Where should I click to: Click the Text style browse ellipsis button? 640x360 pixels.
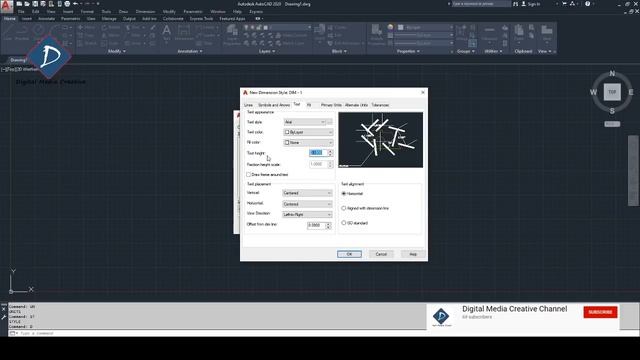click(330, 122)
